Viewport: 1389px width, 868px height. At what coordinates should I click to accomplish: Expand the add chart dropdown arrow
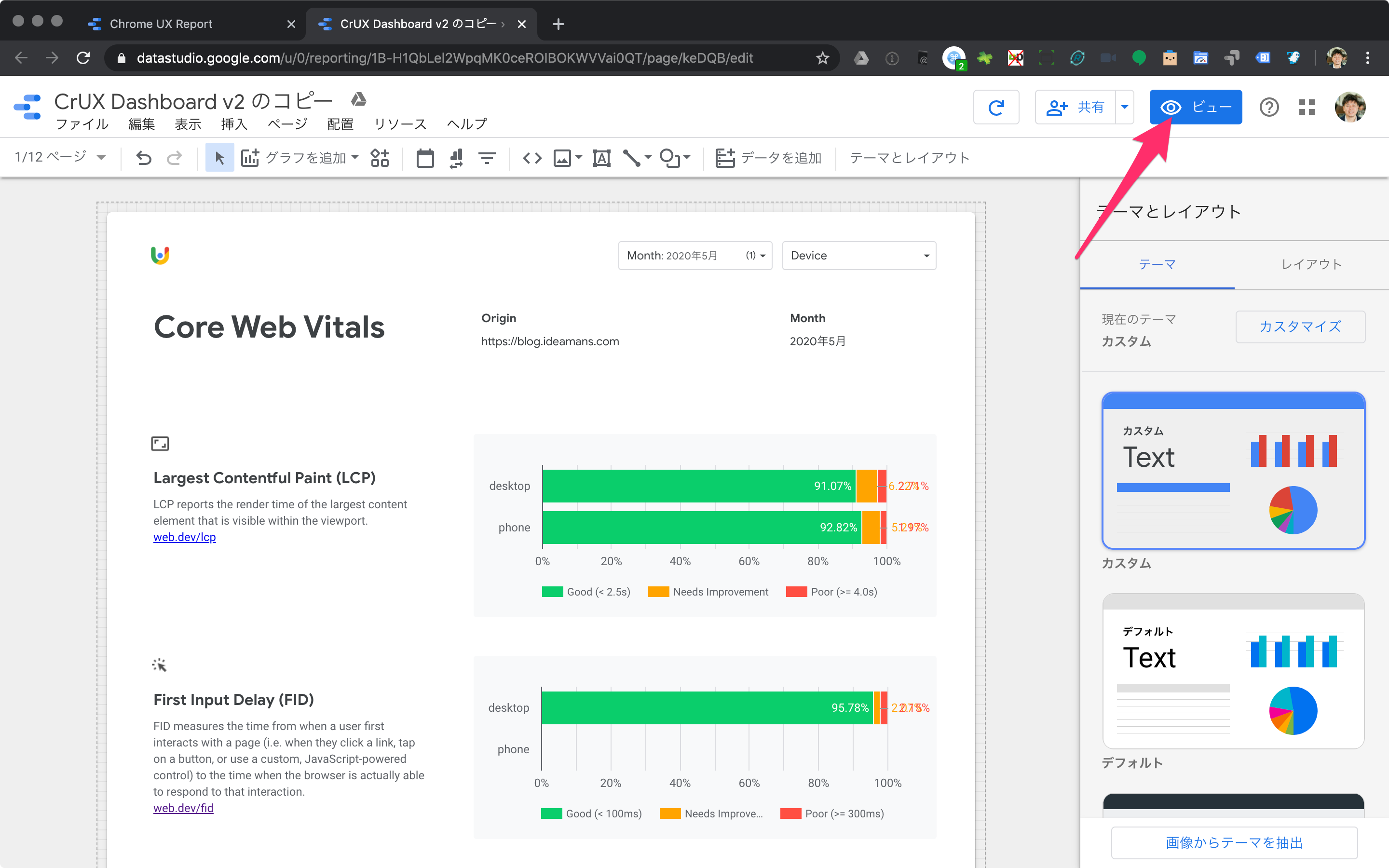point(355,157)
